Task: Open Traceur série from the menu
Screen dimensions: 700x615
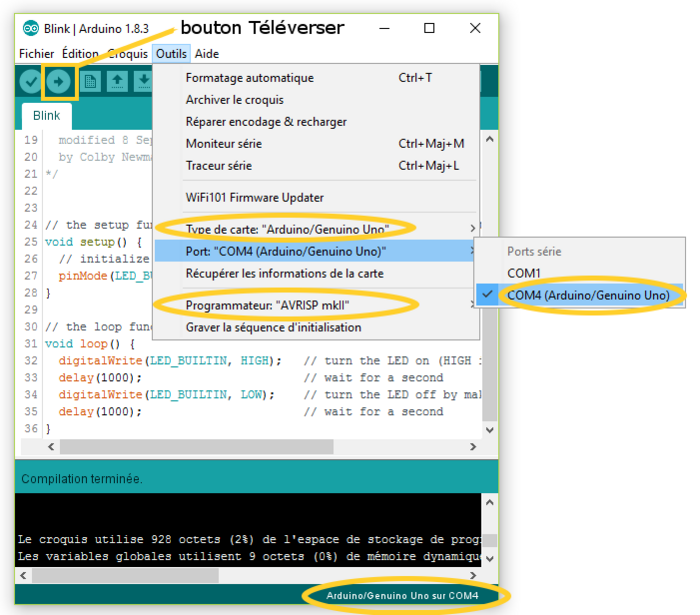Action: pyautogui.click(x=316, y=166)
